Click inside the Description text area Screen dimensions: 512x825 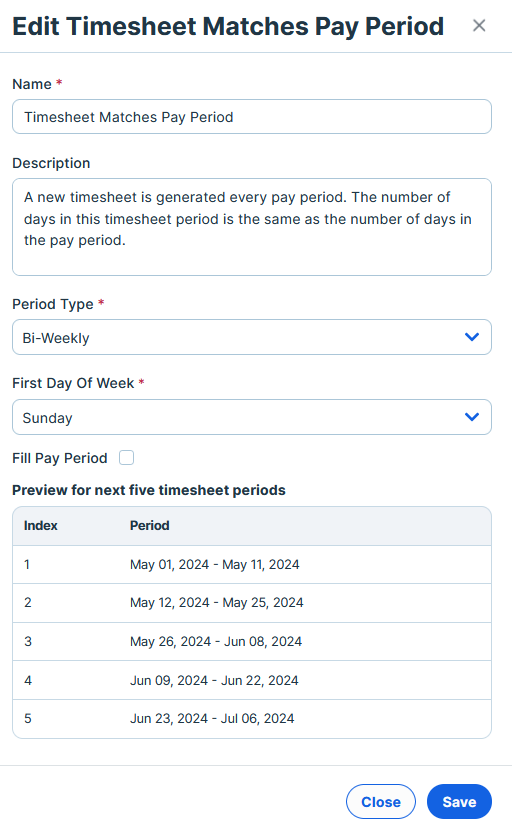tap(252, 227)
